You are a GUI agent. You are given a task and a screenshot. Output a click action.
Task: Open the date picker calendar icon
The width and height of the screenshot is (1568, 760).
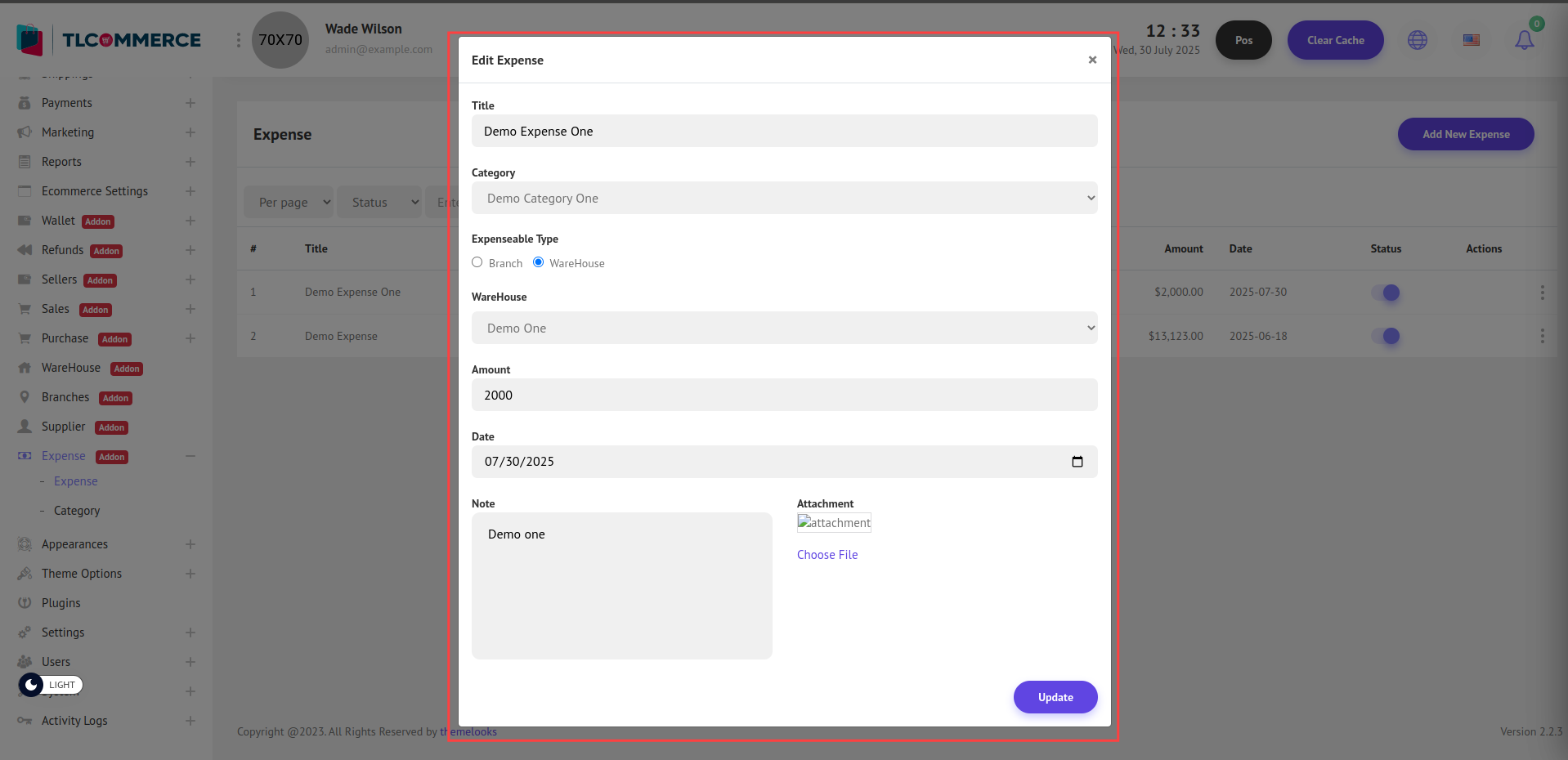[x=1077, y=462]
